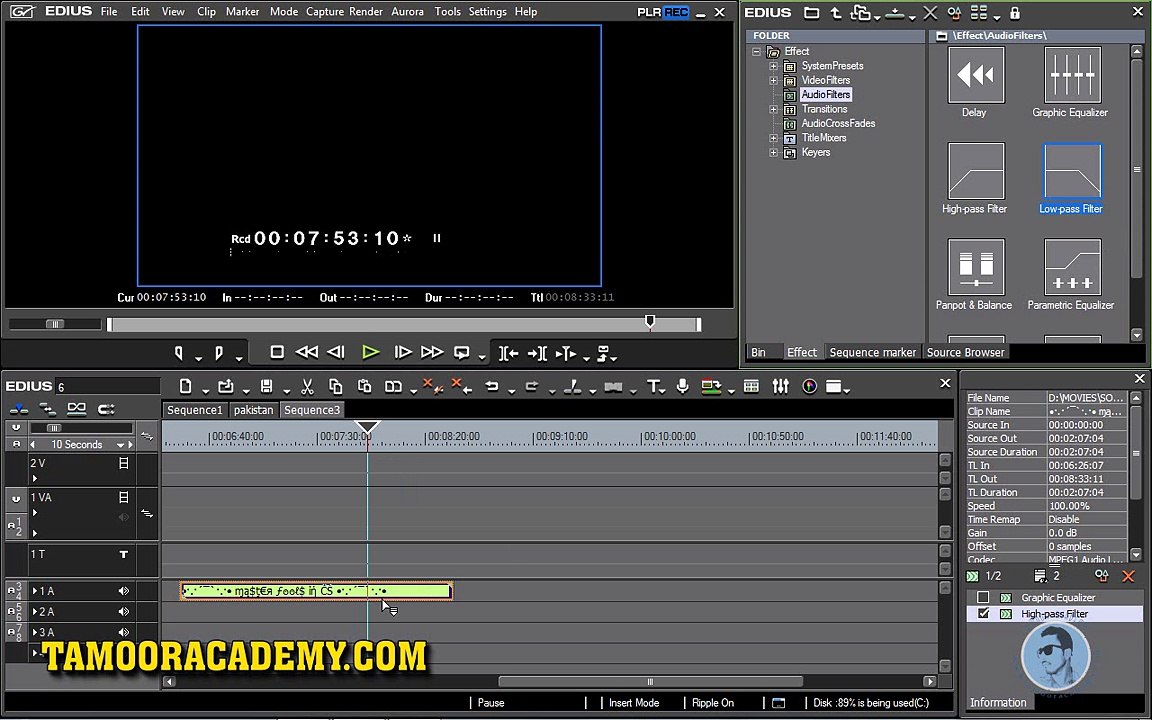
Task: Expand the 1 A audio track
Action: (35, 591)
